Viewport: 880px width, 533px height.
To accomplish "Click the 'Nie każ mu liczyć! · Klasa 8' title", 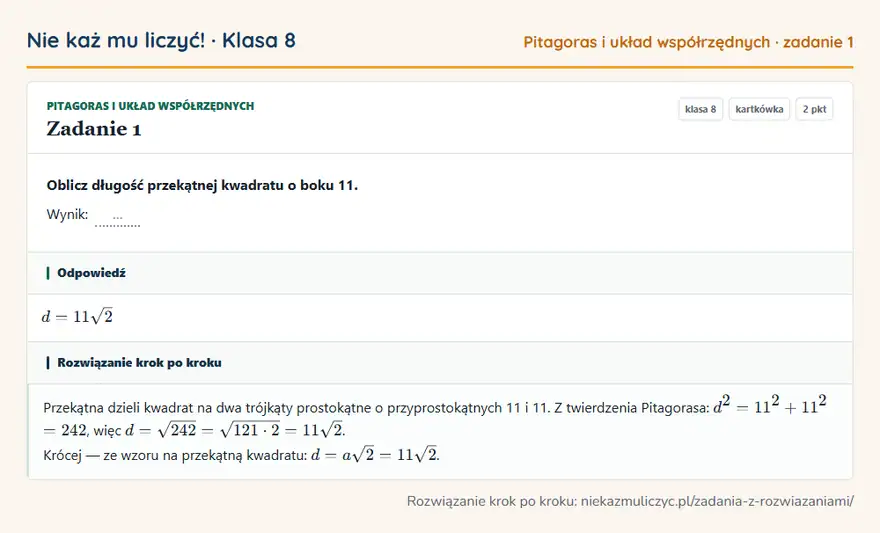I will (161, 40).
